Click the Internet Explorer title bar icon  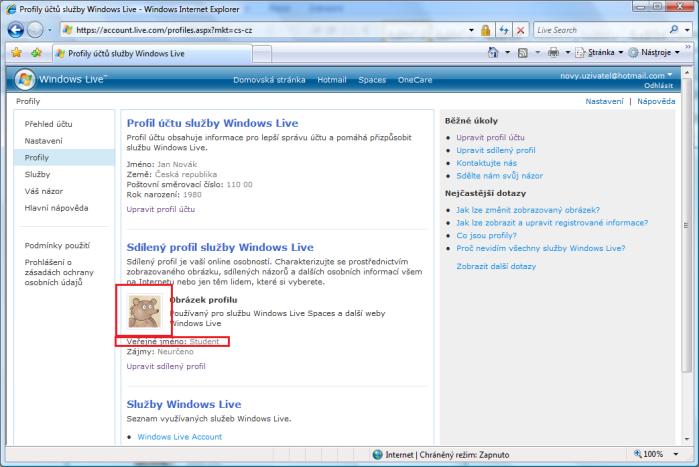(11, 9)
